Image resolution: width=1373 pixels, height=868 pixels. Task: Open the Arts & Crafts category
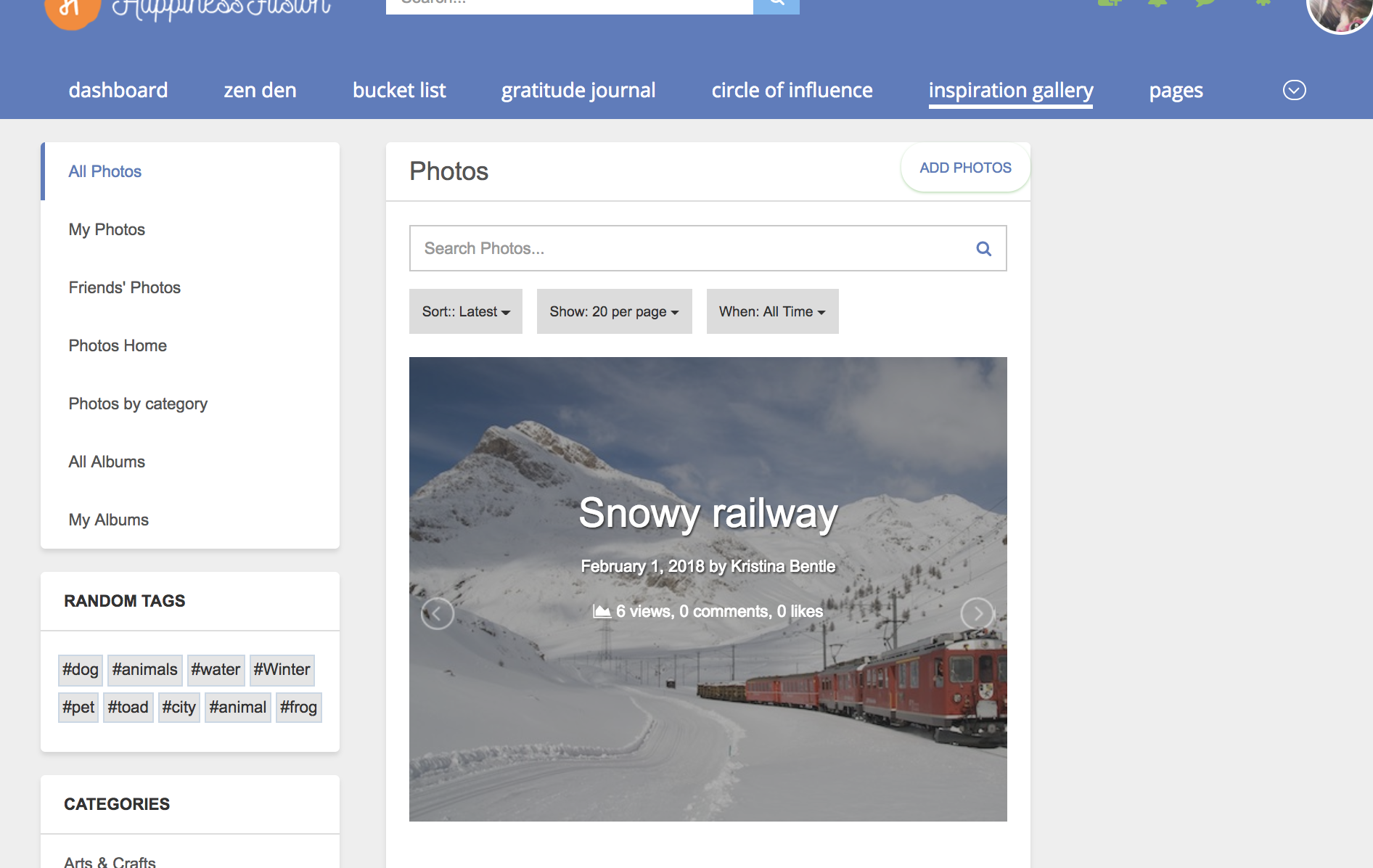click(x=110, y=861)
